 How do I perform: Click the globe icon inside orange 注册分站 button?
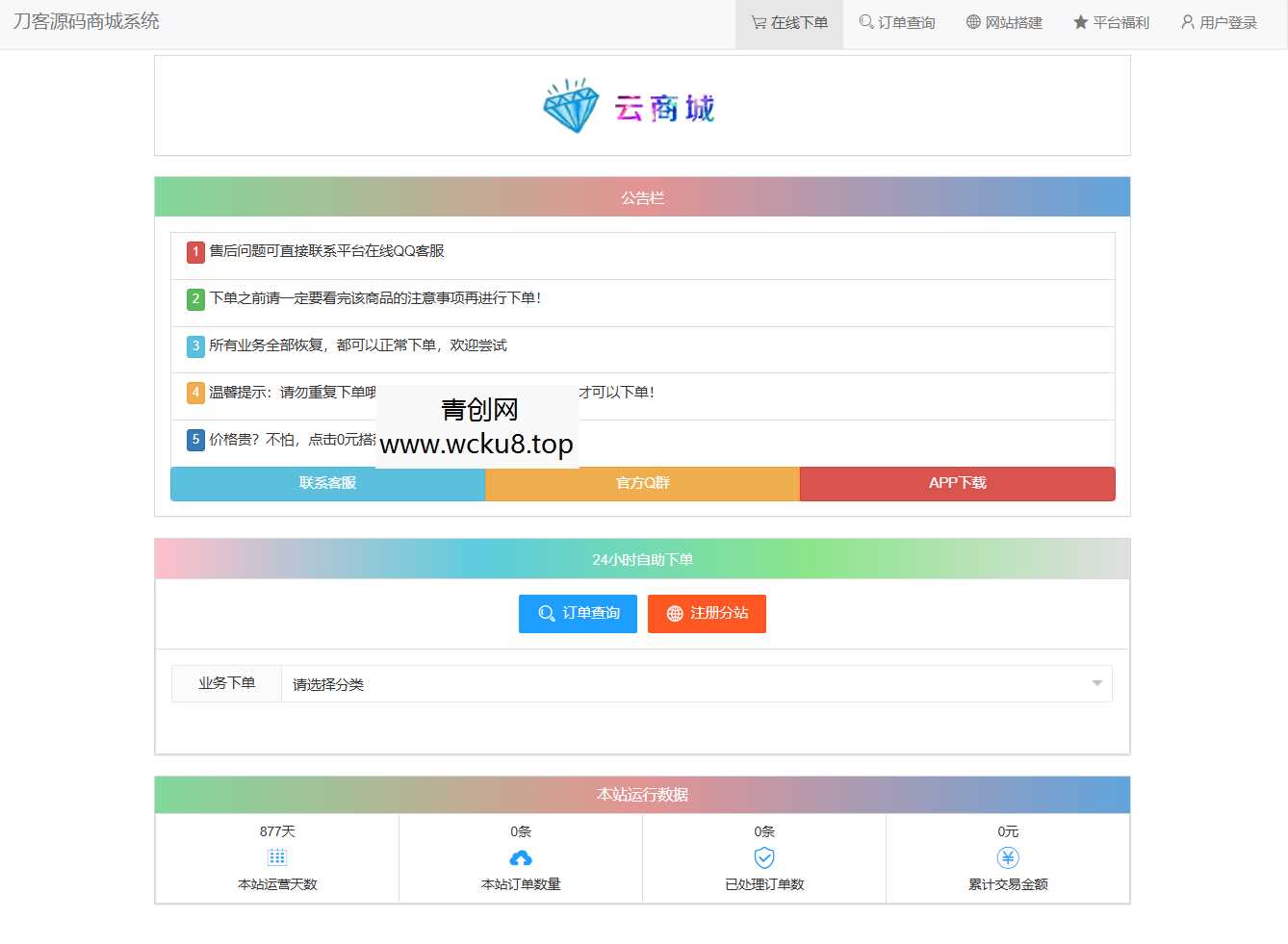click(673, 613)
